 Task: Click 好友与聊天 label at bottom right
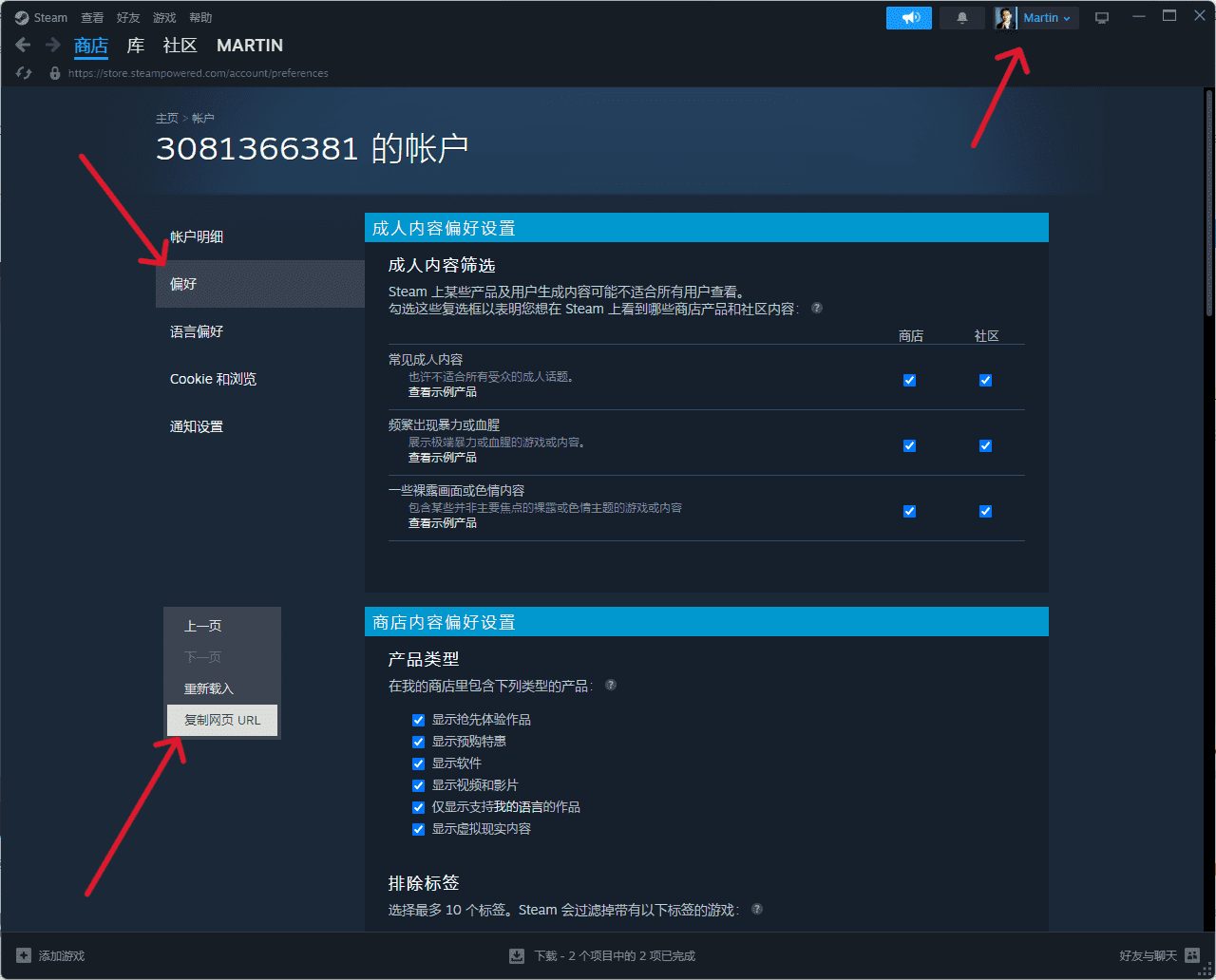coord(1148,955)
